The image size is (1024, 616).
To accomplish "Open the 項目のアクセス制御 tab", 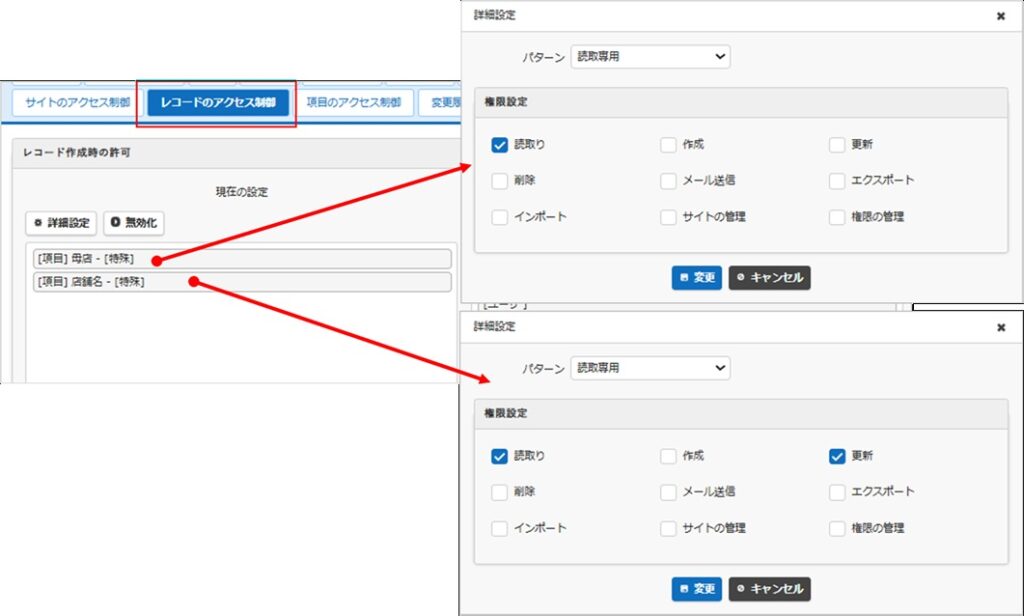I will click(350, 102).
